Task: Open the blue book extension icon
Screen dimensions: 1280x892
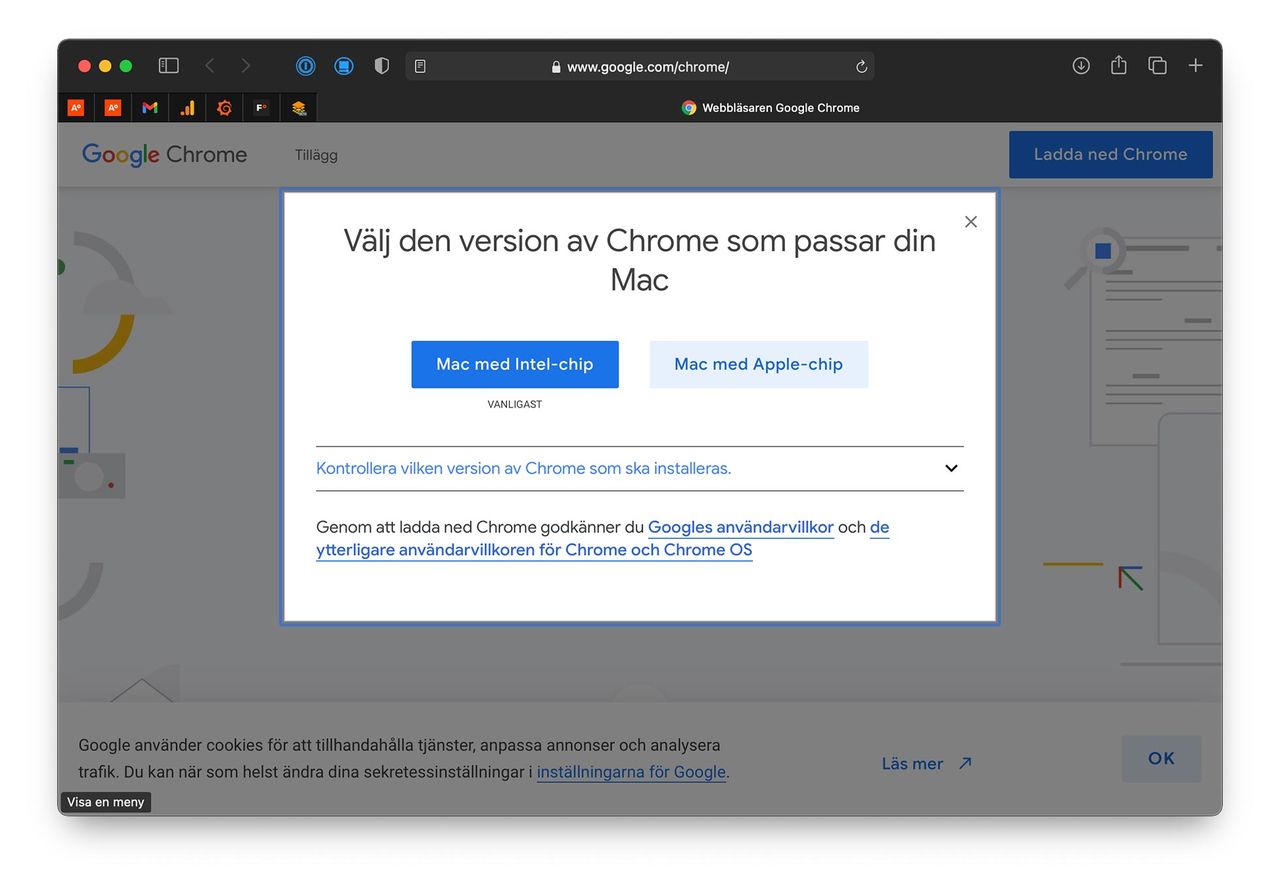Action: [x=344, y=66]
